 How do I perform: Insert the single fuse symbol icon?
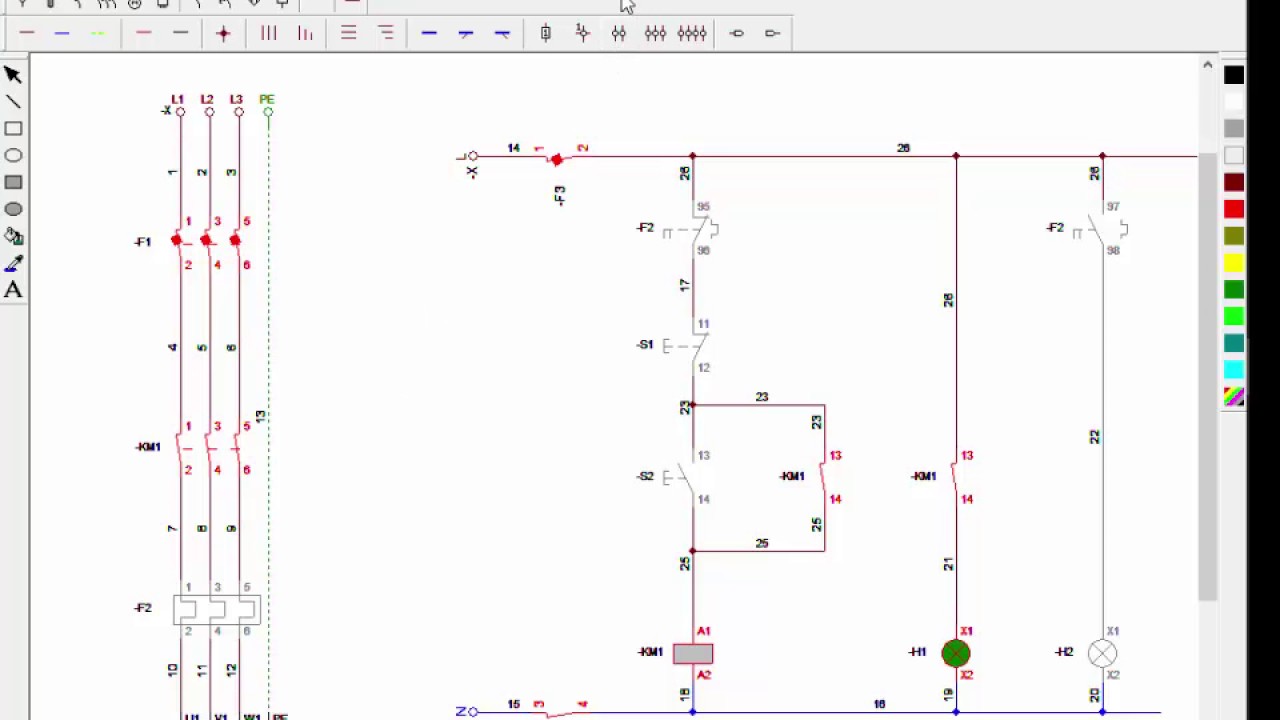546,33
